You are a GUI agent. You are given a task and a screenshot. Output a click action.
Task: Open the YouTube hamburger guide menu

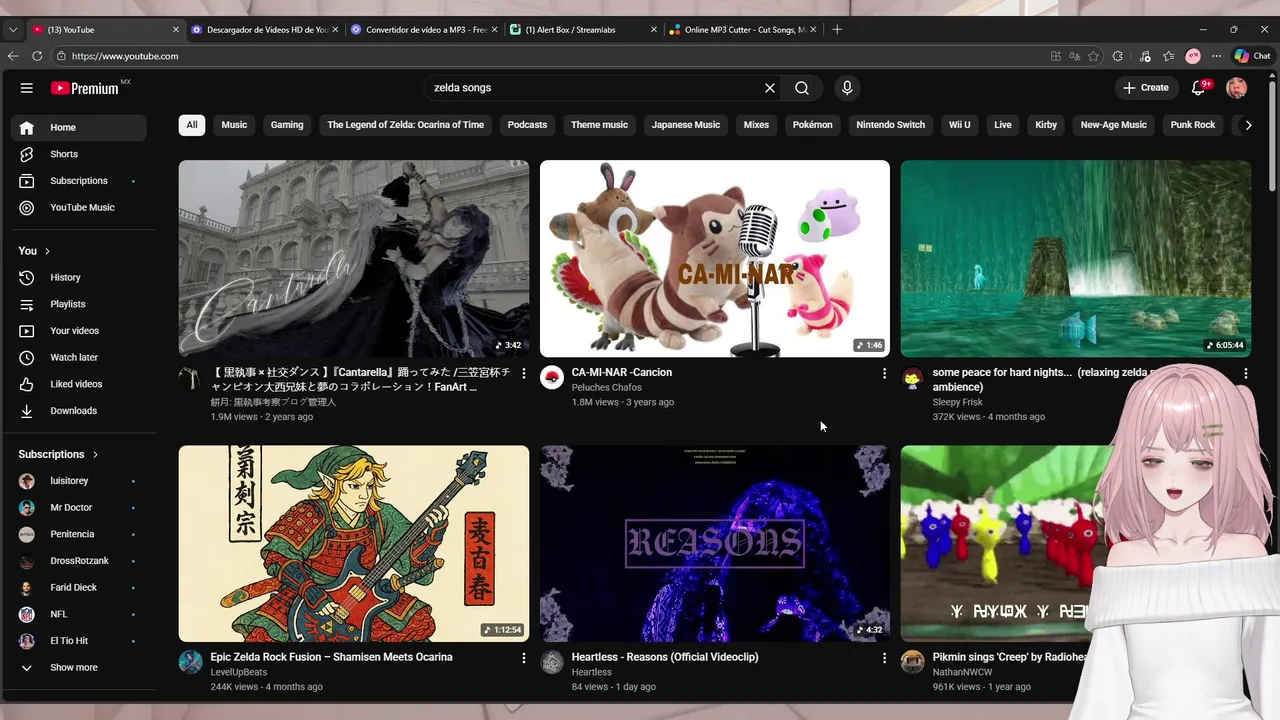pos(26,88)
